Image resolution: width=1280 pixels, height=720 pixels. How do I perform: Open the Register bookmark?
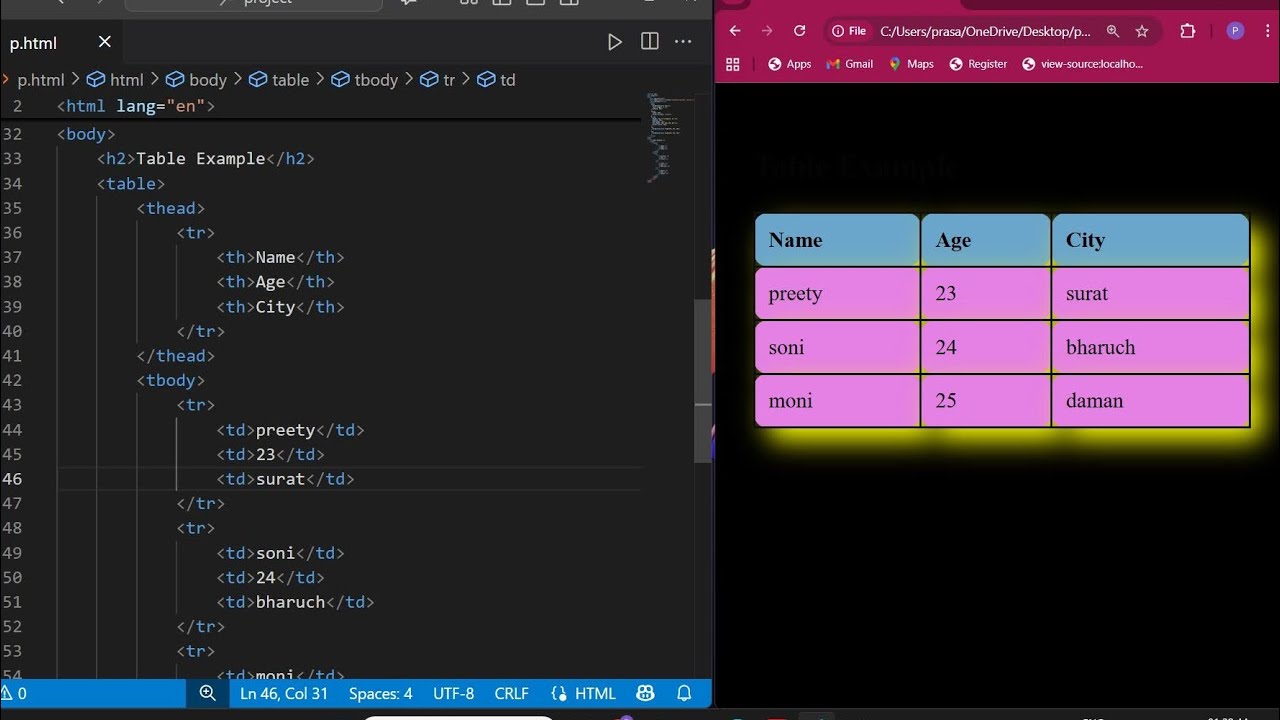pyautogui.click(x=978, y=64)
